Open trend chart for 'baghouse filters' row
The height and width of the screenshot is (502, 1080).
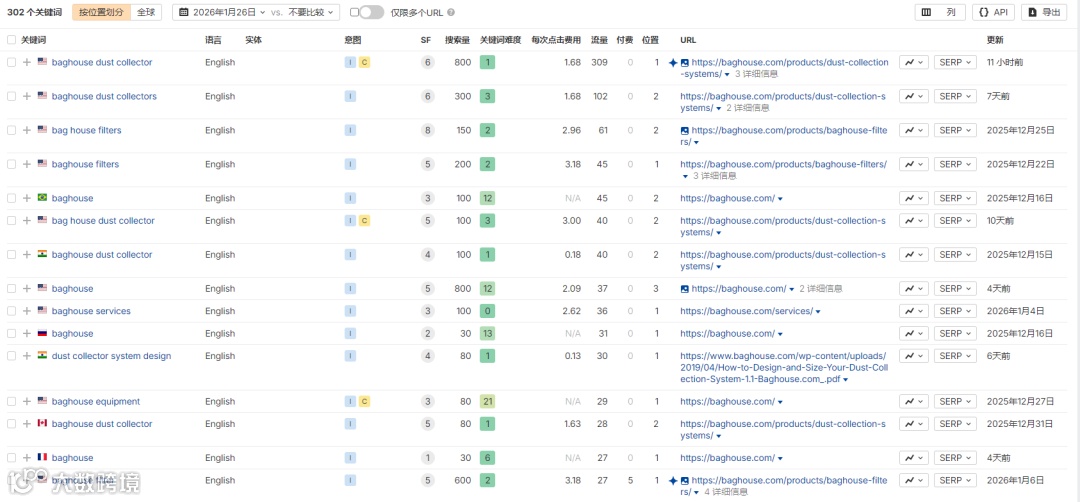(914, 164)
